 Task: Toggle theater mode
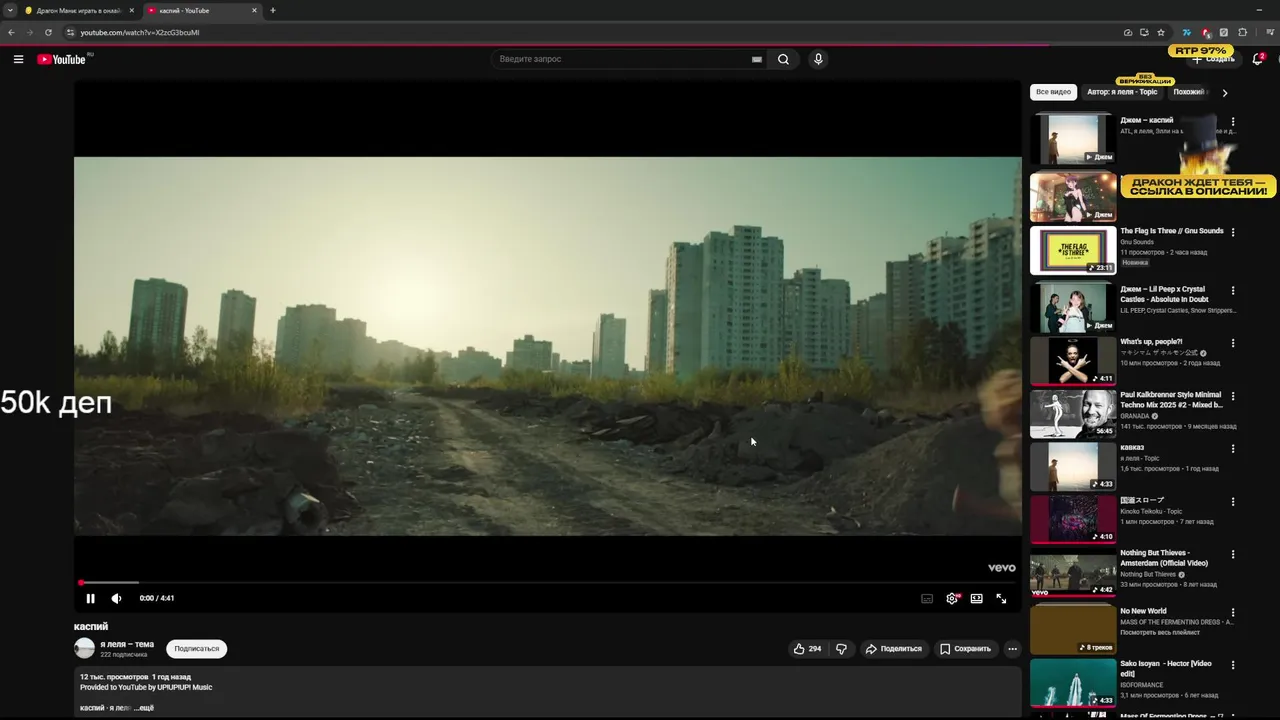[x=976, y=598]
